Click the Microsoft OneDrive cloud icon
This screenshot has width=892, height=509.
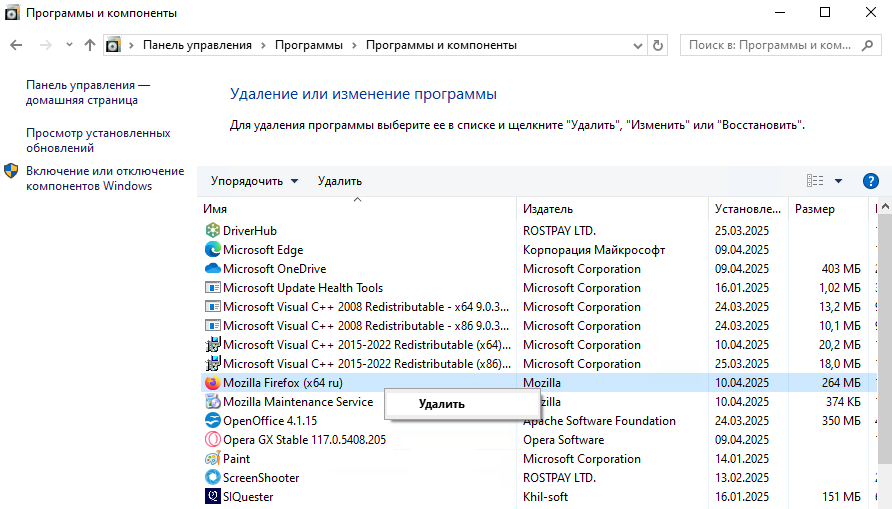(212, 268)
